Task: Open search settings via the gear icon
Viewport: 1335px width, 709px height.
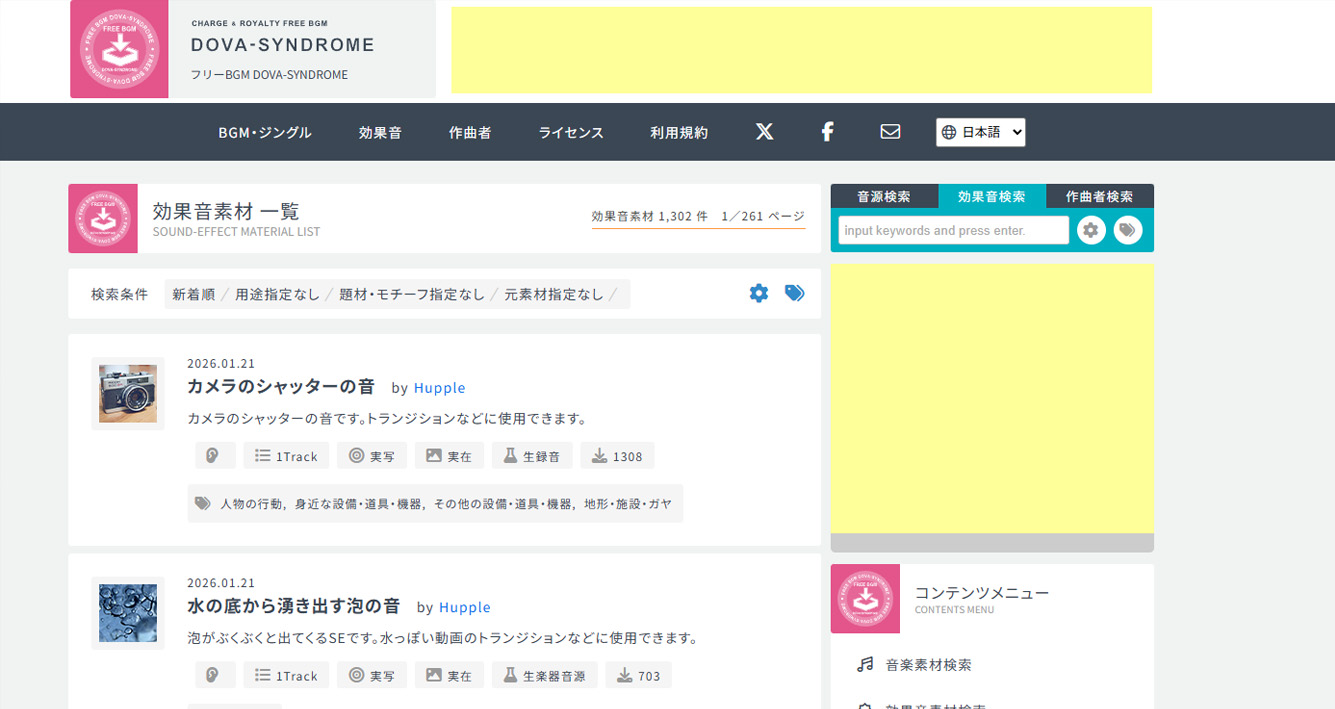Action: pyautogui.click(x=1090, y=230)
